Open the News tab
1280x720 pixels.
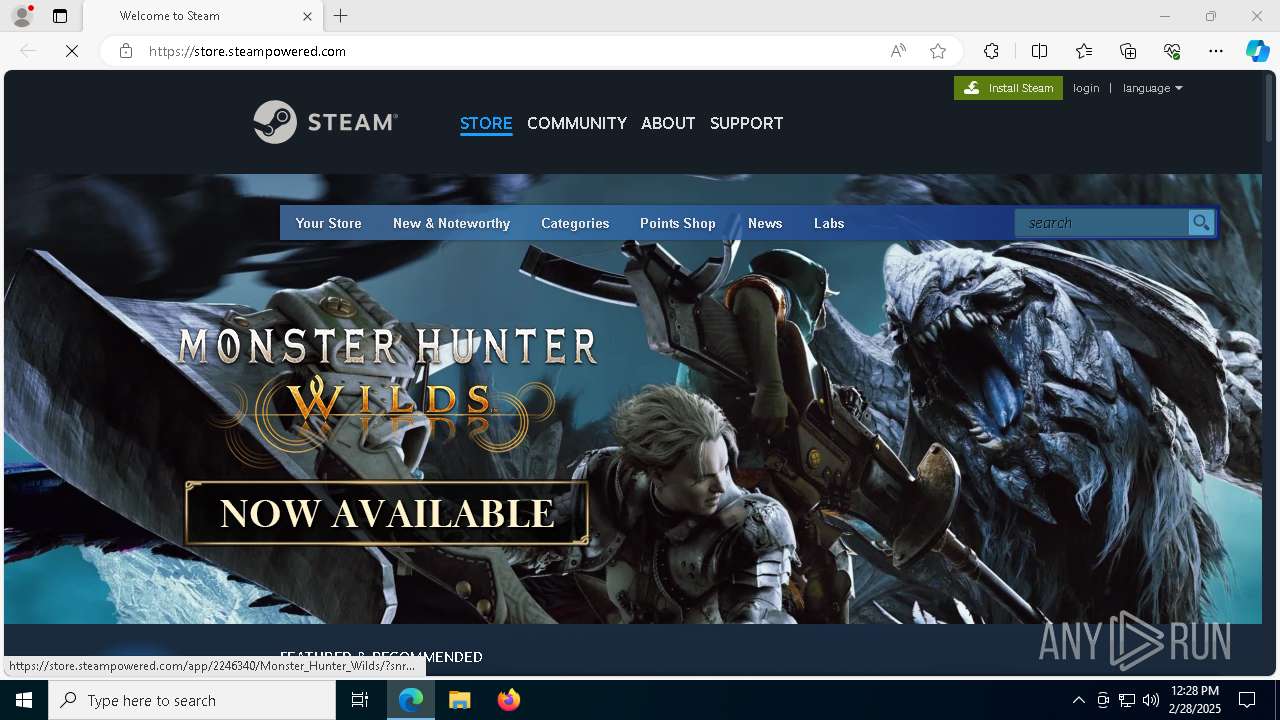(765, 223)
